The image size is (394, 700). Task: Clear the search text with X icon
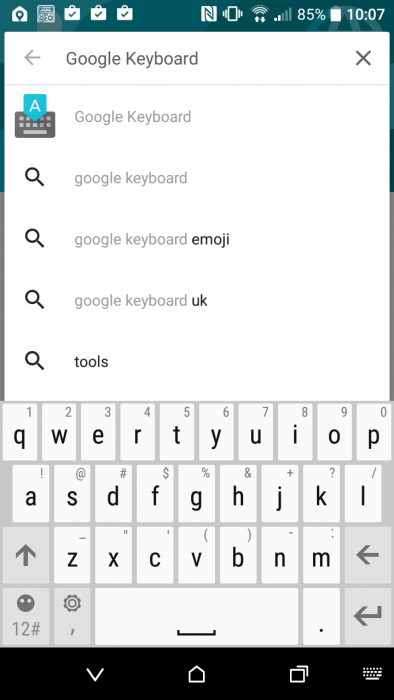[363, 58]
